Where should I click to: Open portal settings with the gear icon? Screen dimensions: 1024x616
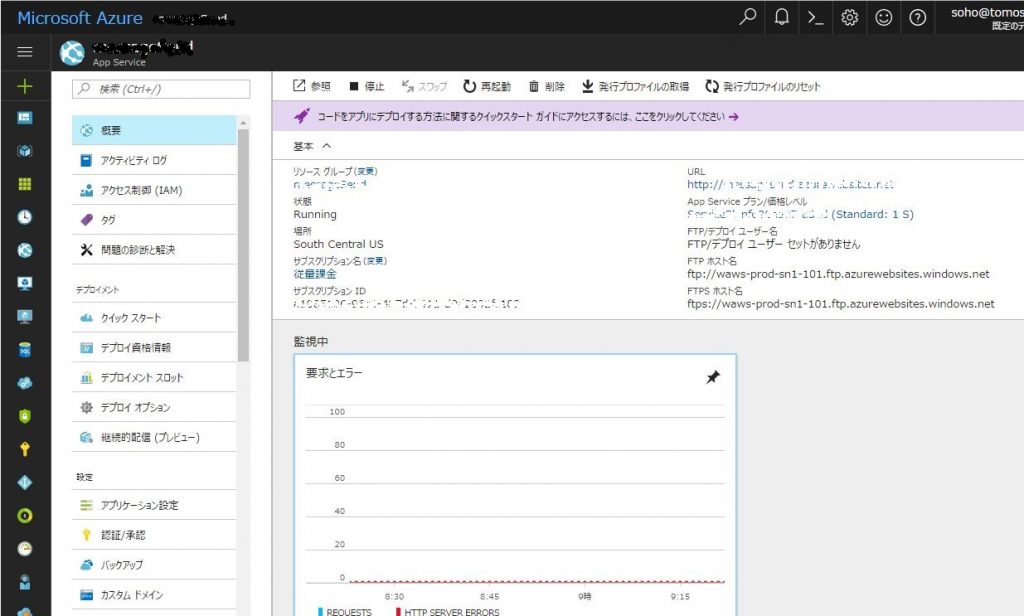pos(849,17)
